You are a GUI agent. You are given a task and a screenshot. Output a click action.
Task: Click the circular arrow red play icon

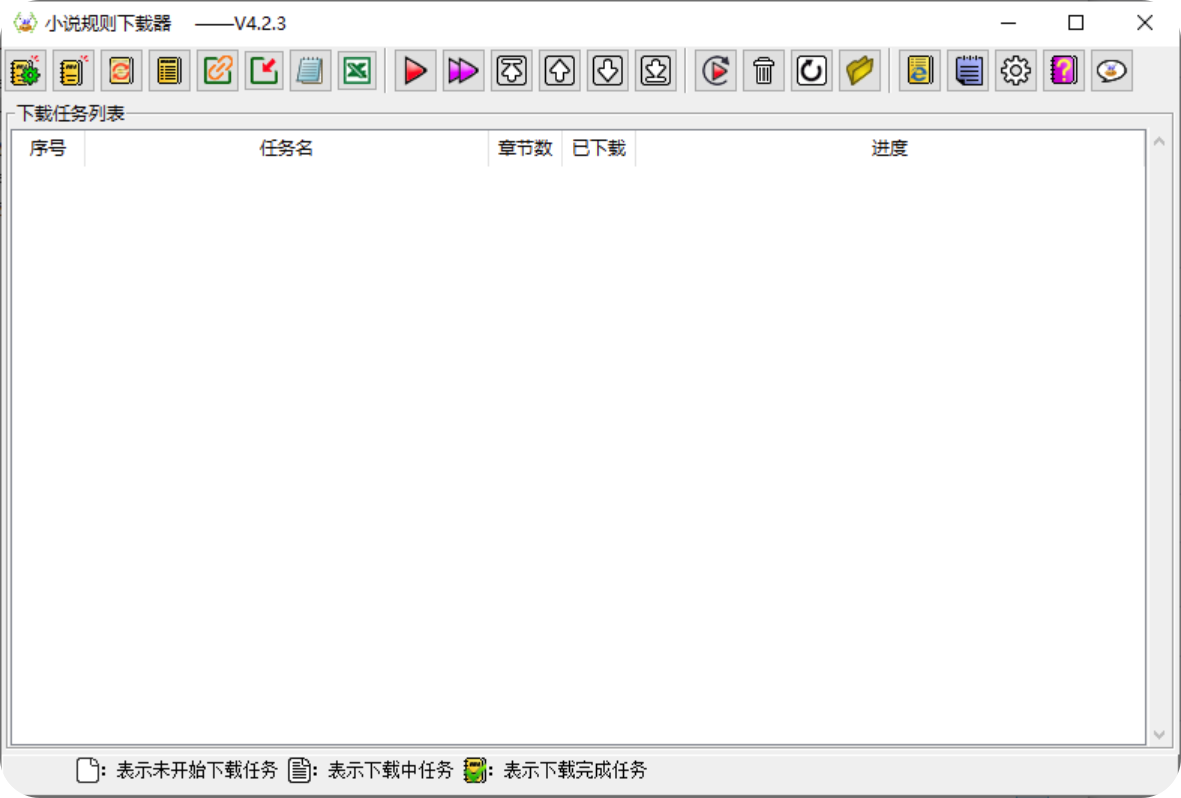[x=716, y=71]
